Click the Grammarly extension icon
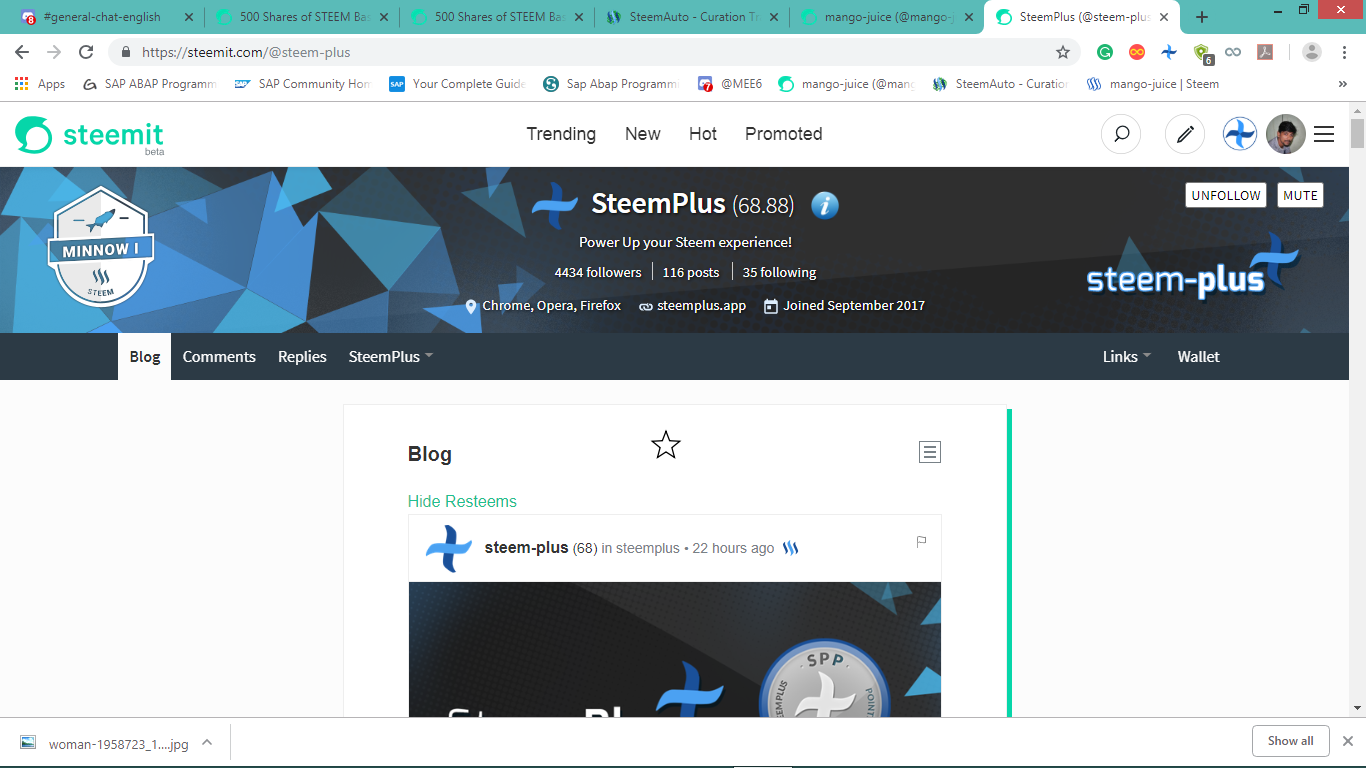Screen dimensions: 1366x768 (x=1105, y=52)
